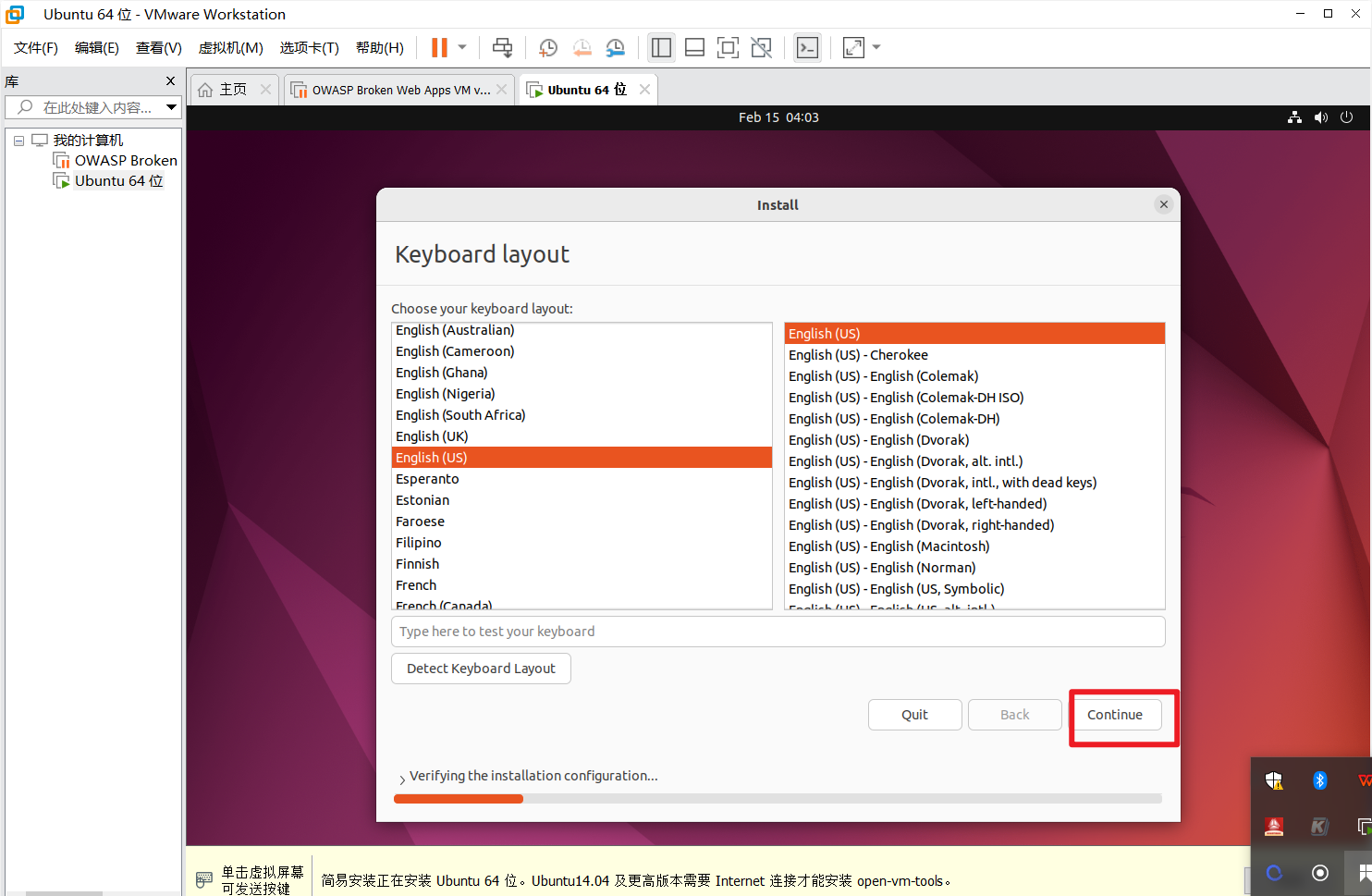1372x896 pixels.
Task: Open the stretch display dropdown arrow
Action: click(x=876, y=47)
